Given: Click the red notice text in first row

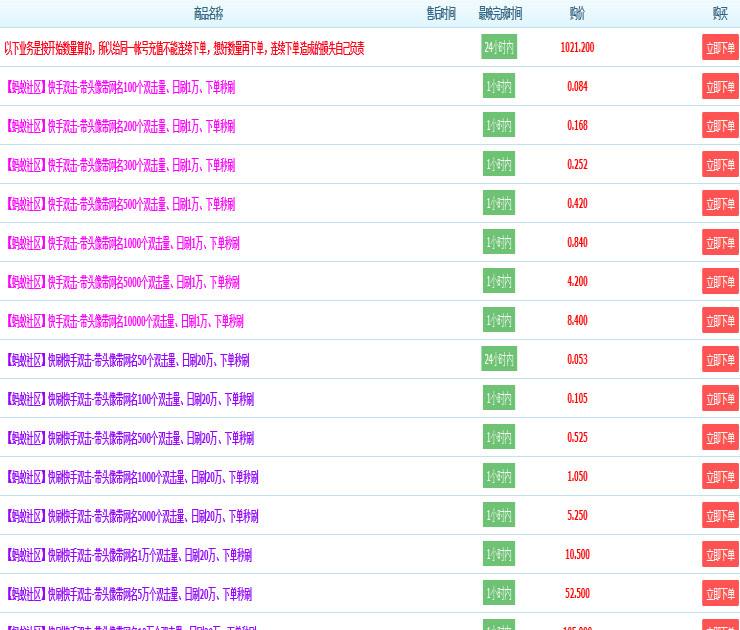Looking at the screenshot, I should pyautogui.click(x=184, y=48).
